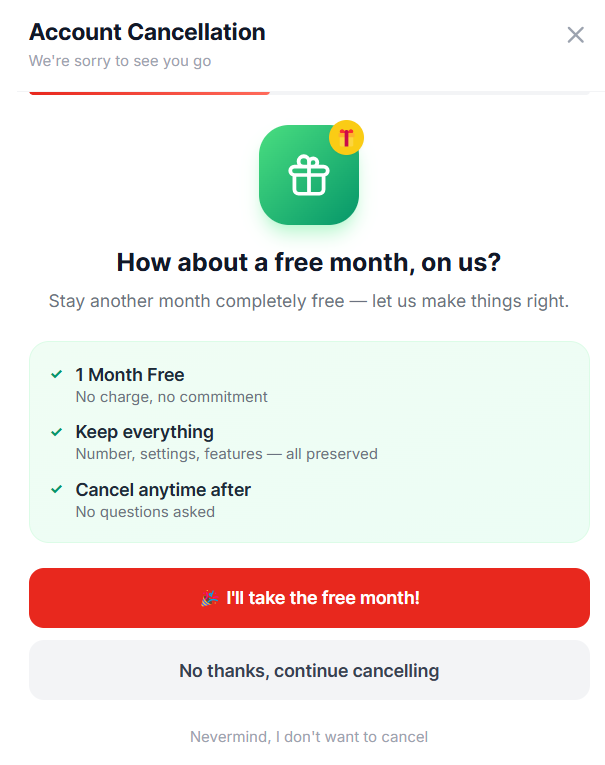The image size is (605, 765).
Task: Click checkmark beside 1 Month Free
Action: tap(57, 375)
